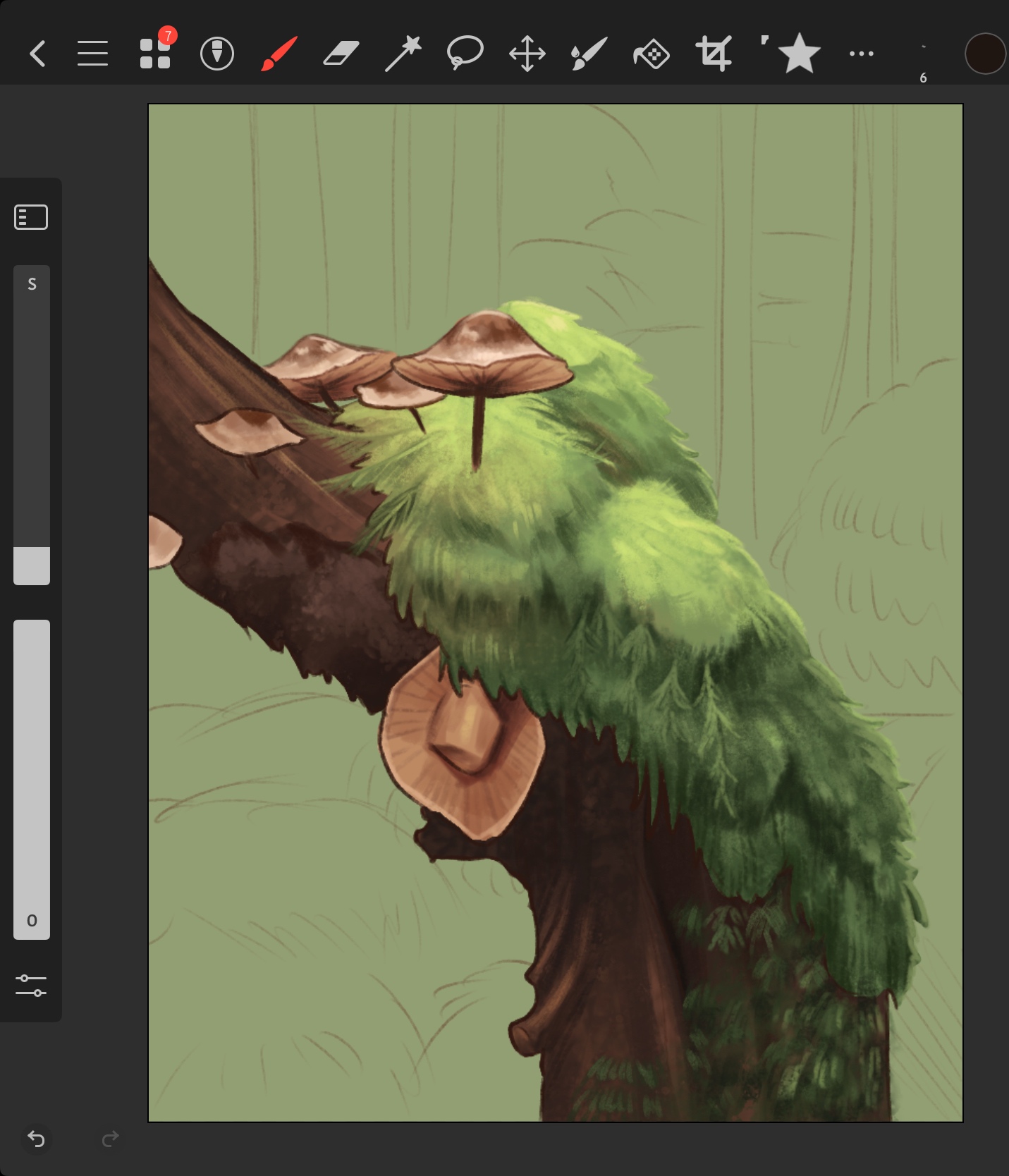Tap the back arrow to exit canvas
The width and height of the screenshot is (1009, 1176).
point(38,54)
